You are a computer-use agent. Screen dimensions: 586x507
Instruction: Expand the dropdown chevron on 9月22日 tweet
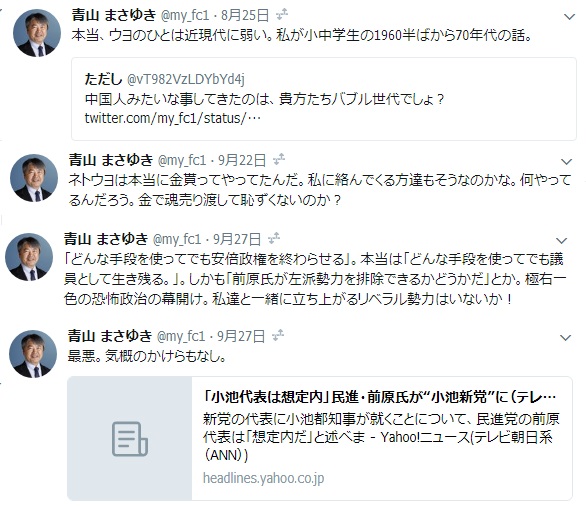[567, 162]
